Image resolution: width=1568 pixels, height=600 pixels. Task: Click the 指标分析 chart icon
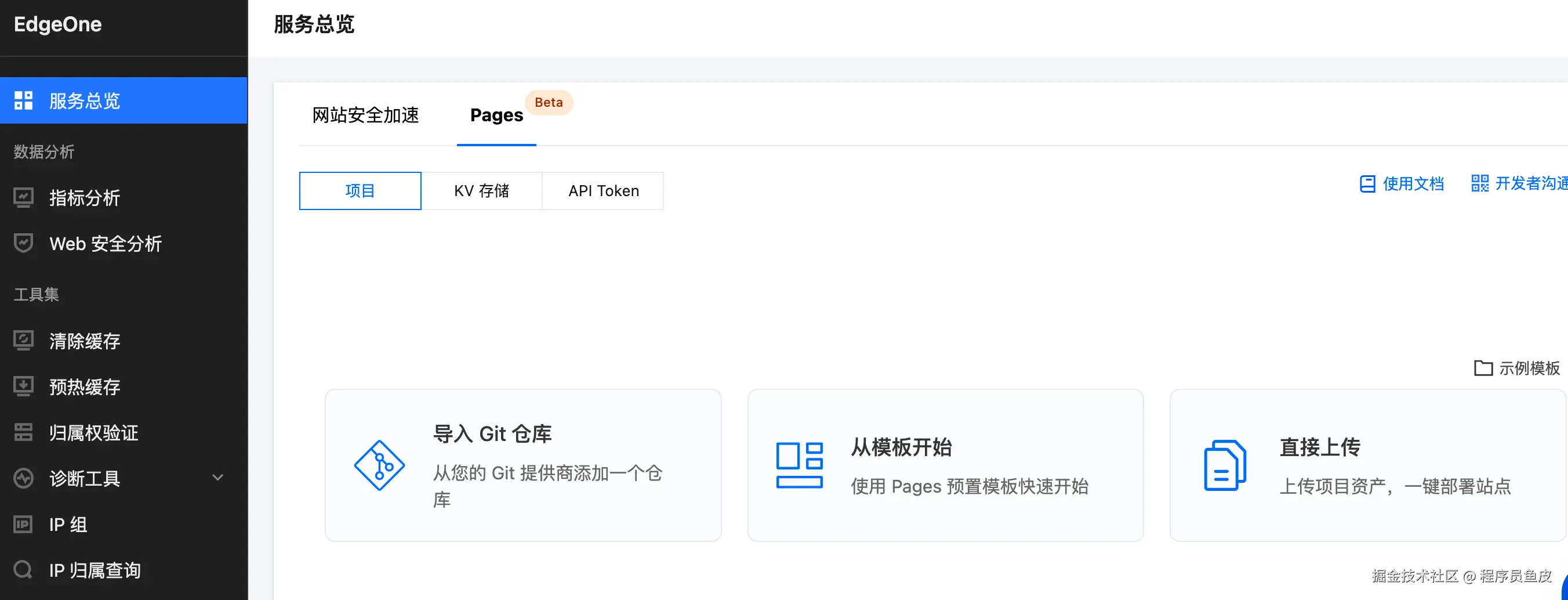pyautogui.click(x=23, y=198)
